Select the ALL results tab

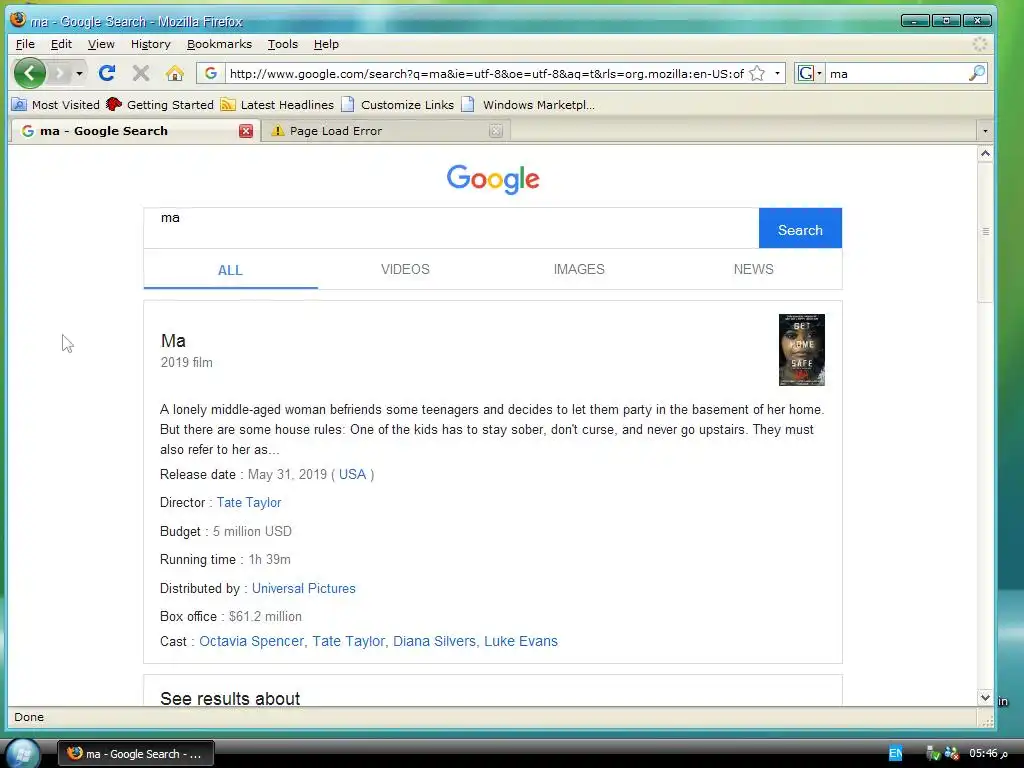[x=231, y=270]
